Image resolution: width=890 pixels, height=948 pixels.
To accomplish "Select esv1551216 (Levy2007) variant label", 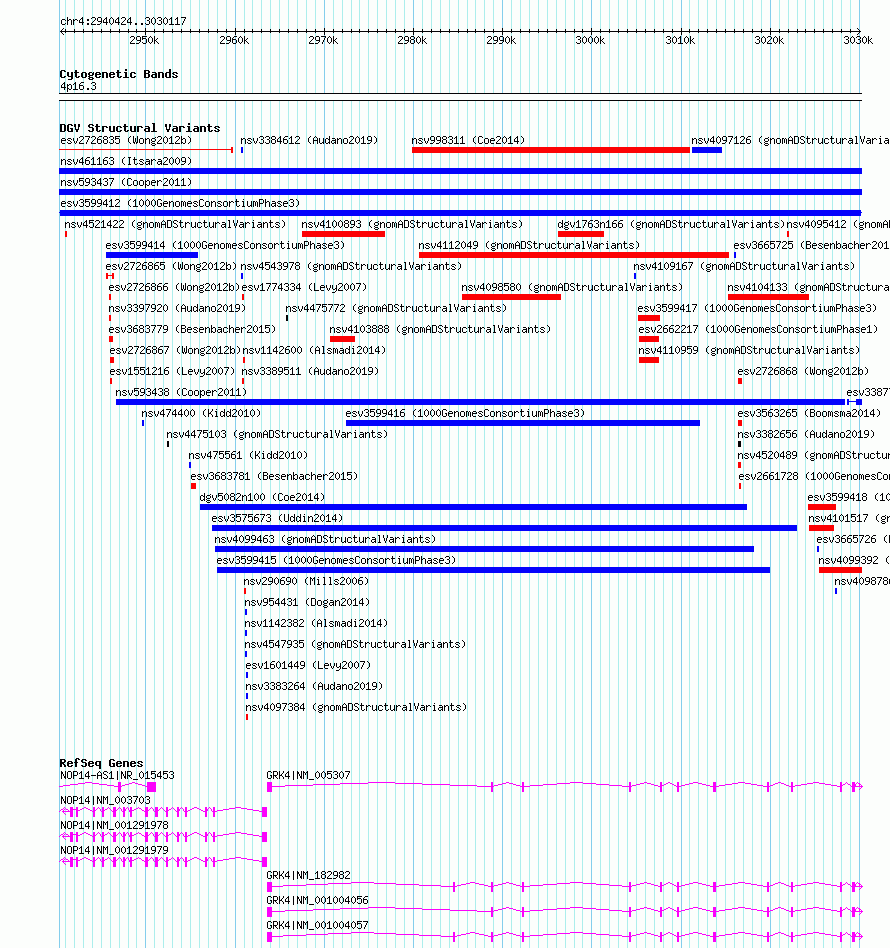I will pos(172,371).
